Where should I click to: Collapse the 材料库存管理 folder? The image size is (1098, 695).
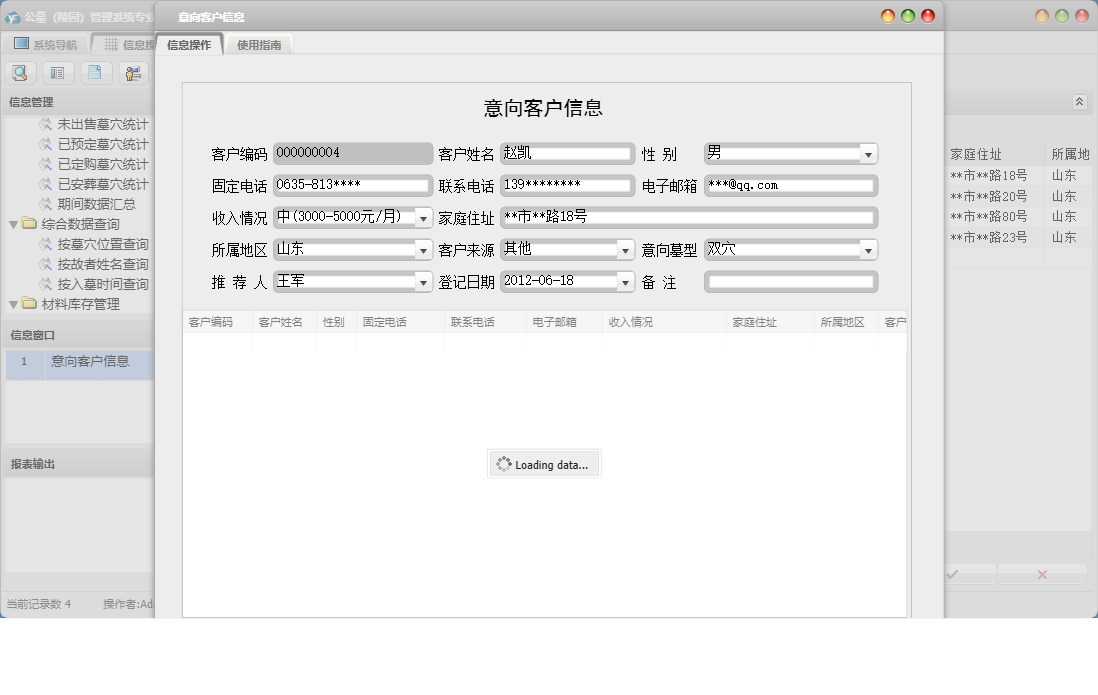coord(13,304)
